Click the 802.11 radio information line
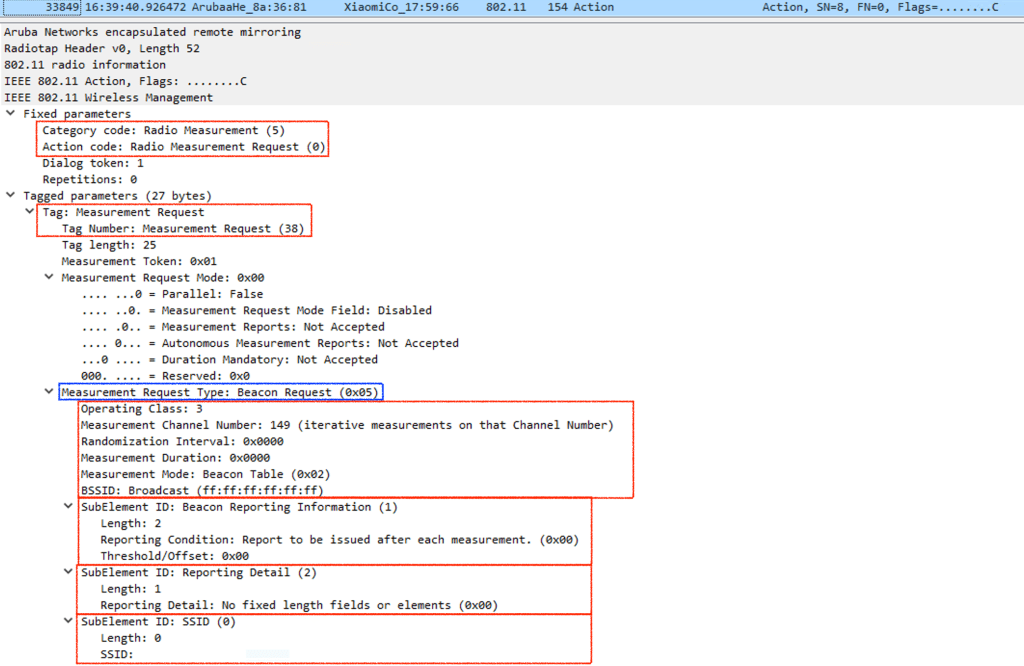 (x=85, y=65)
